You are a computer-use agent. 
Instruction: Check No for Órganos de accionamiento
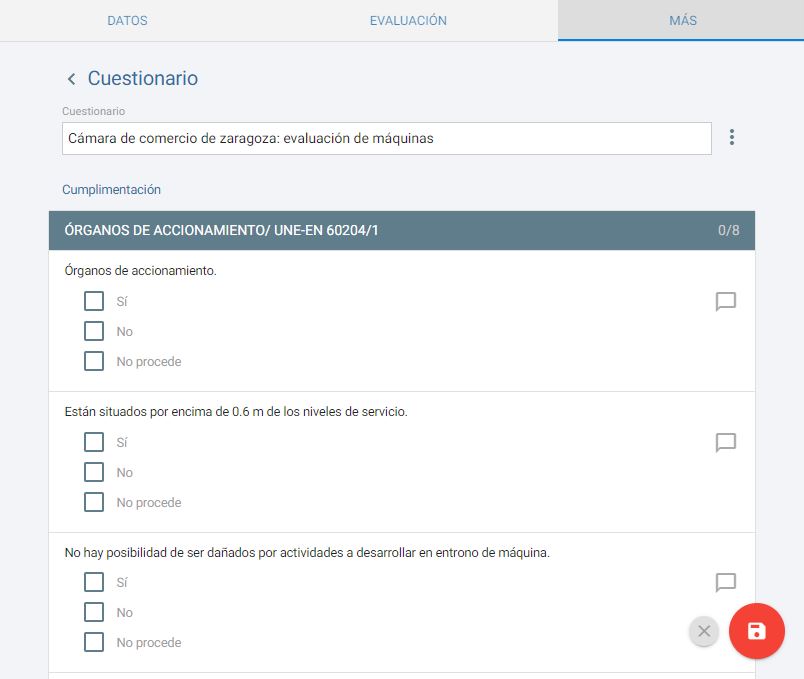click(94, 331)
